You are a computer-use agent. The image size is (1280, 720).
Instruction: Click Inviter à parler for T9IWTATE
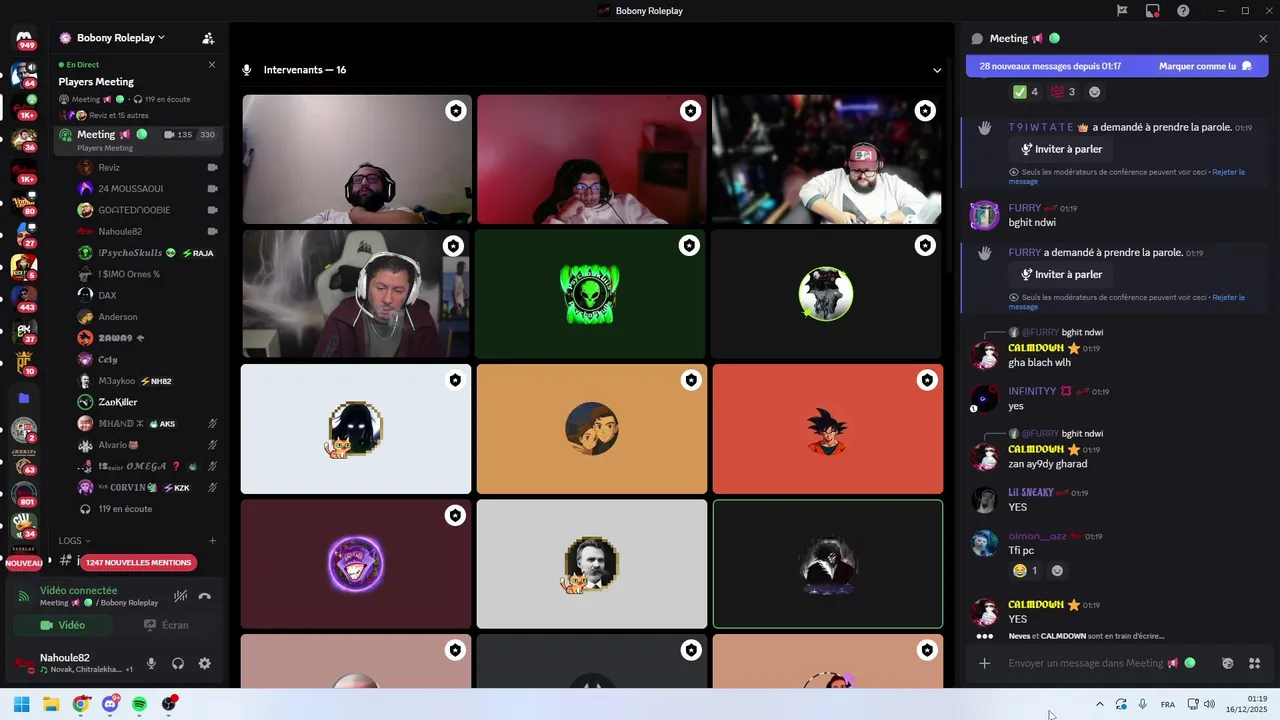click(x=1061, y=149)
